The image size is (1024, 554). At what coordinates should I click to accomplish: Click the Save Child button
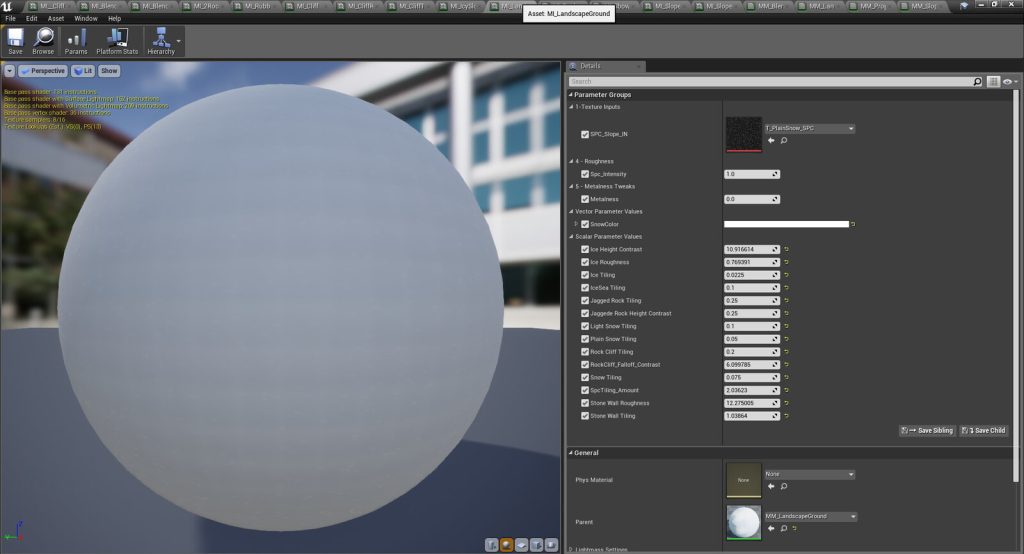pyautogui.click(x=984, y=430)
